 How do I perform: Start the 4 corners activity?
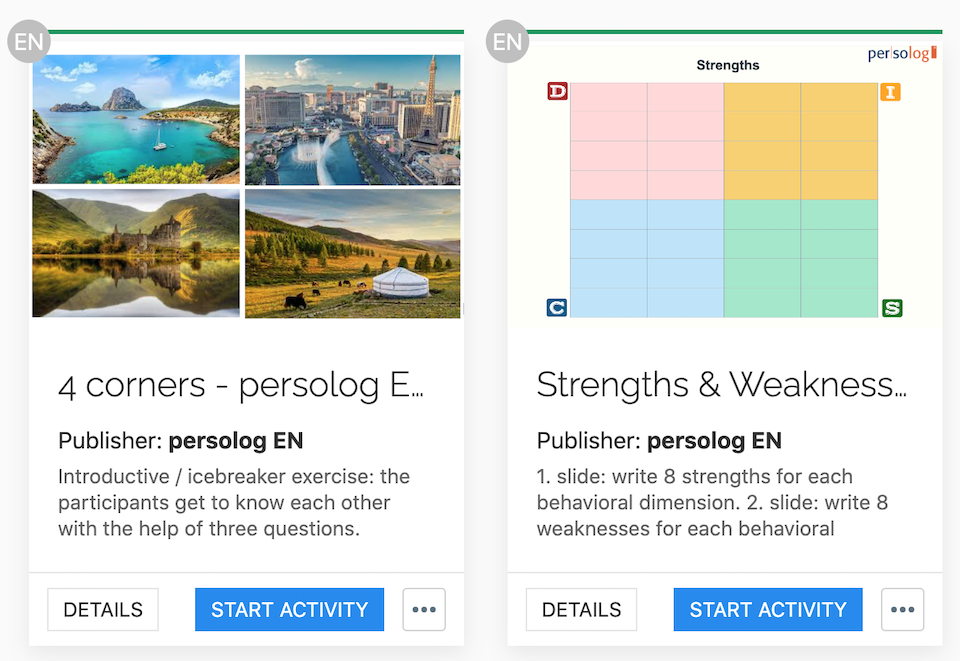(290, 610)
